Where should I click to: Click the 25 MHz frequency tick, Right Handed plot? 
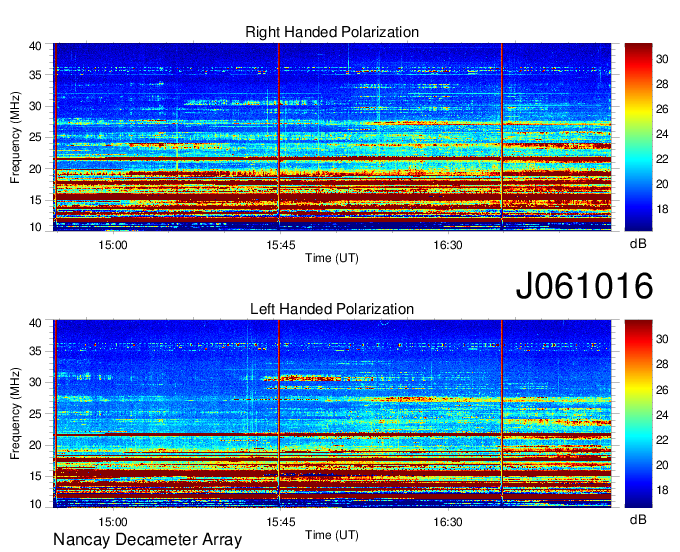35,137
